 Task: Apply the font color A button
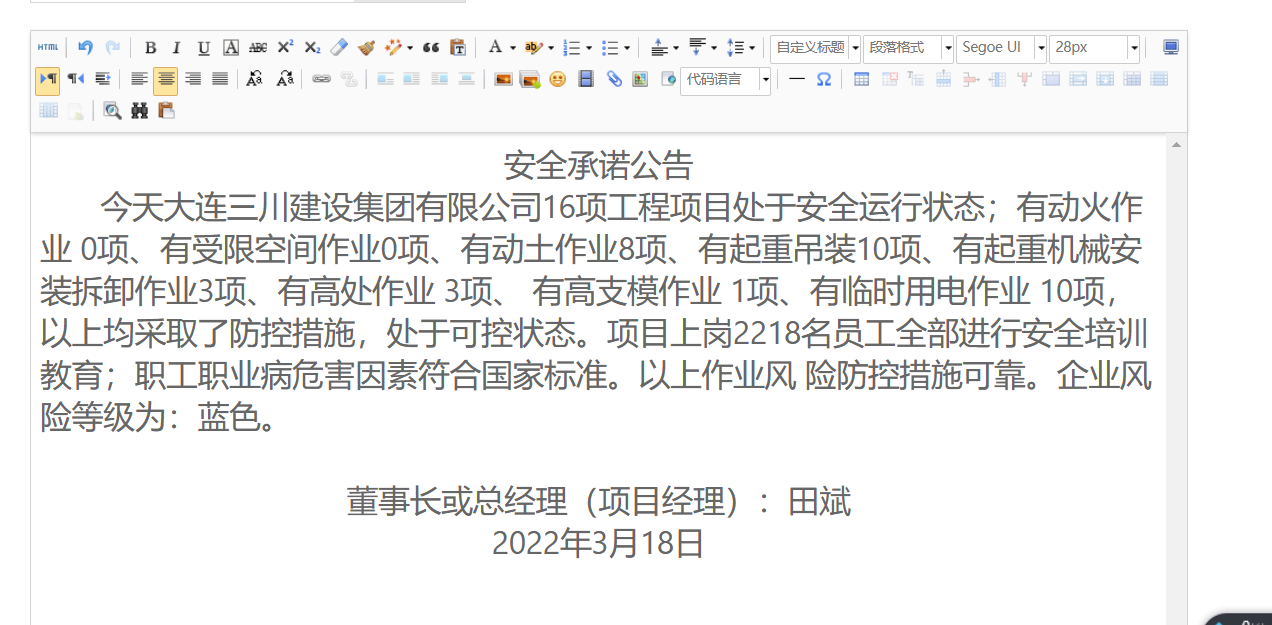click(496, 47)
